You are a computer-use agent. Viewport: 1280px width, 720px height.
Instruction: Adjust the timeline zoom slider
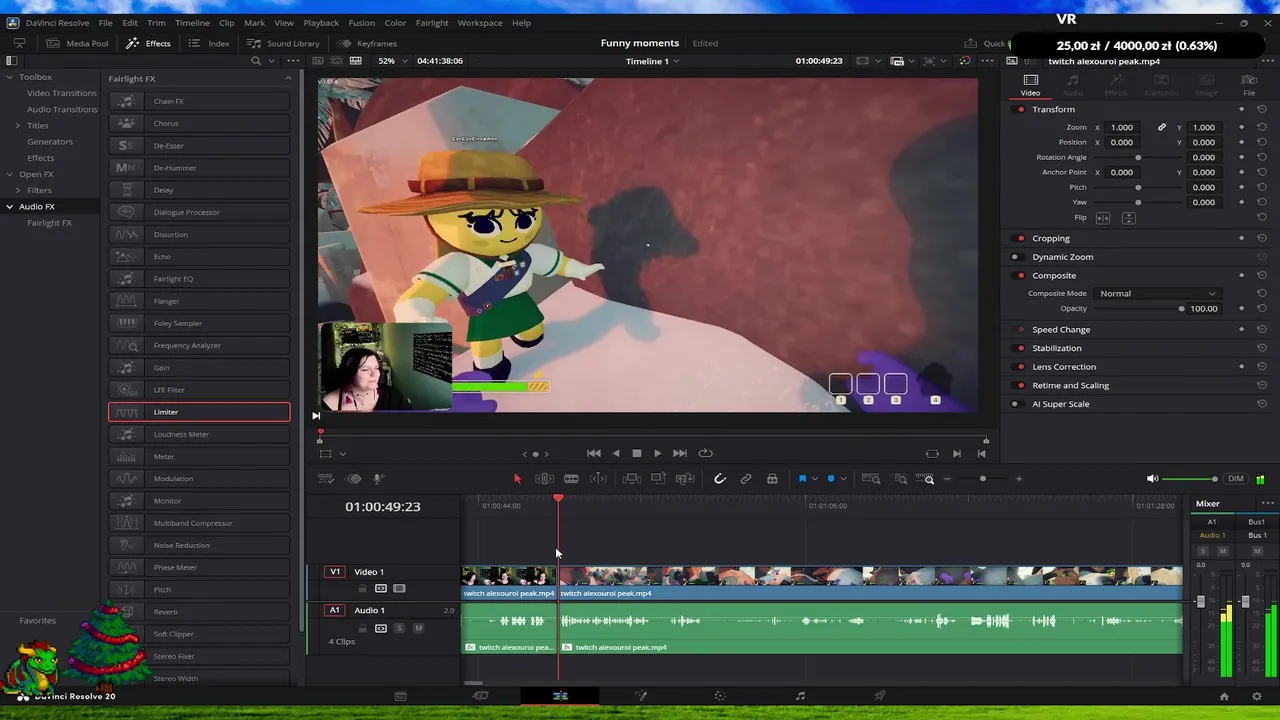pos(983,479)
